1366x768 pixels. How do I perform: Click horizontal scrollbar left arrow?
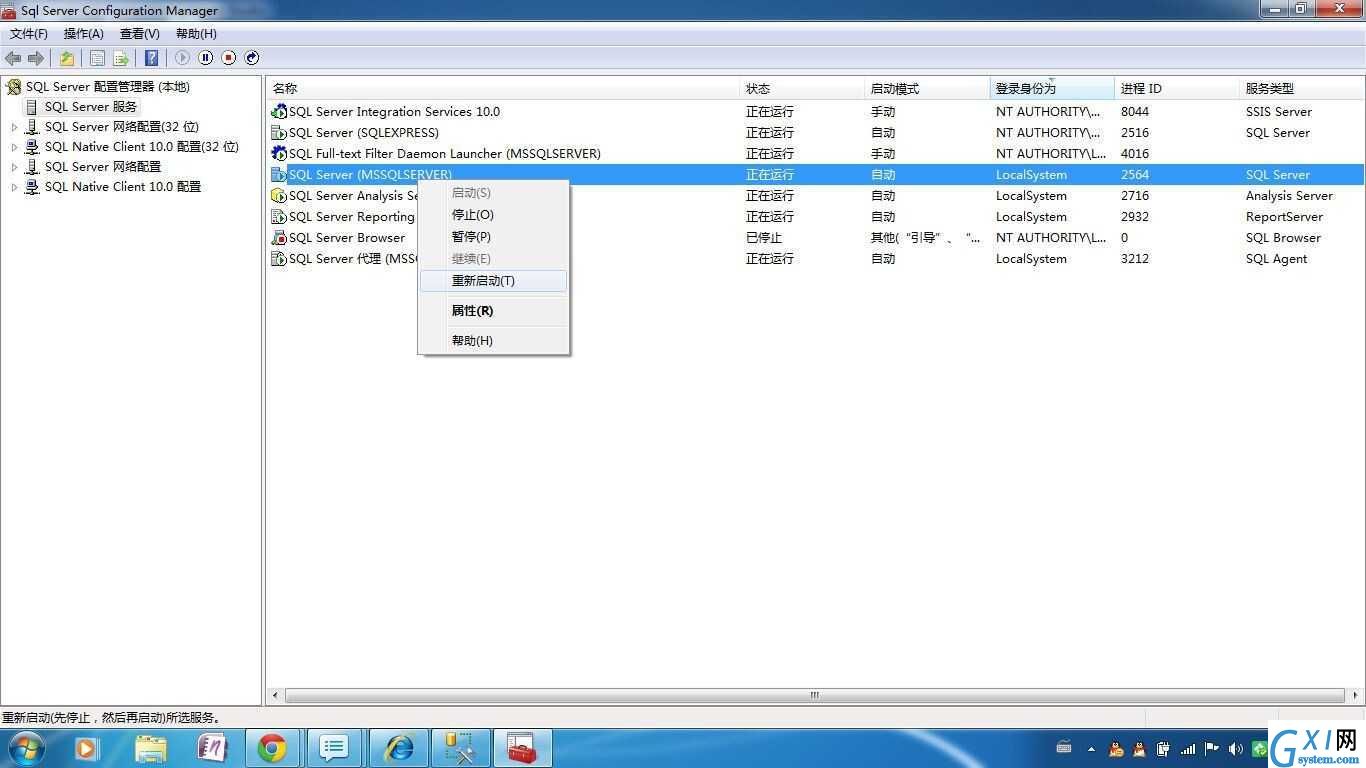pos(276,695)
